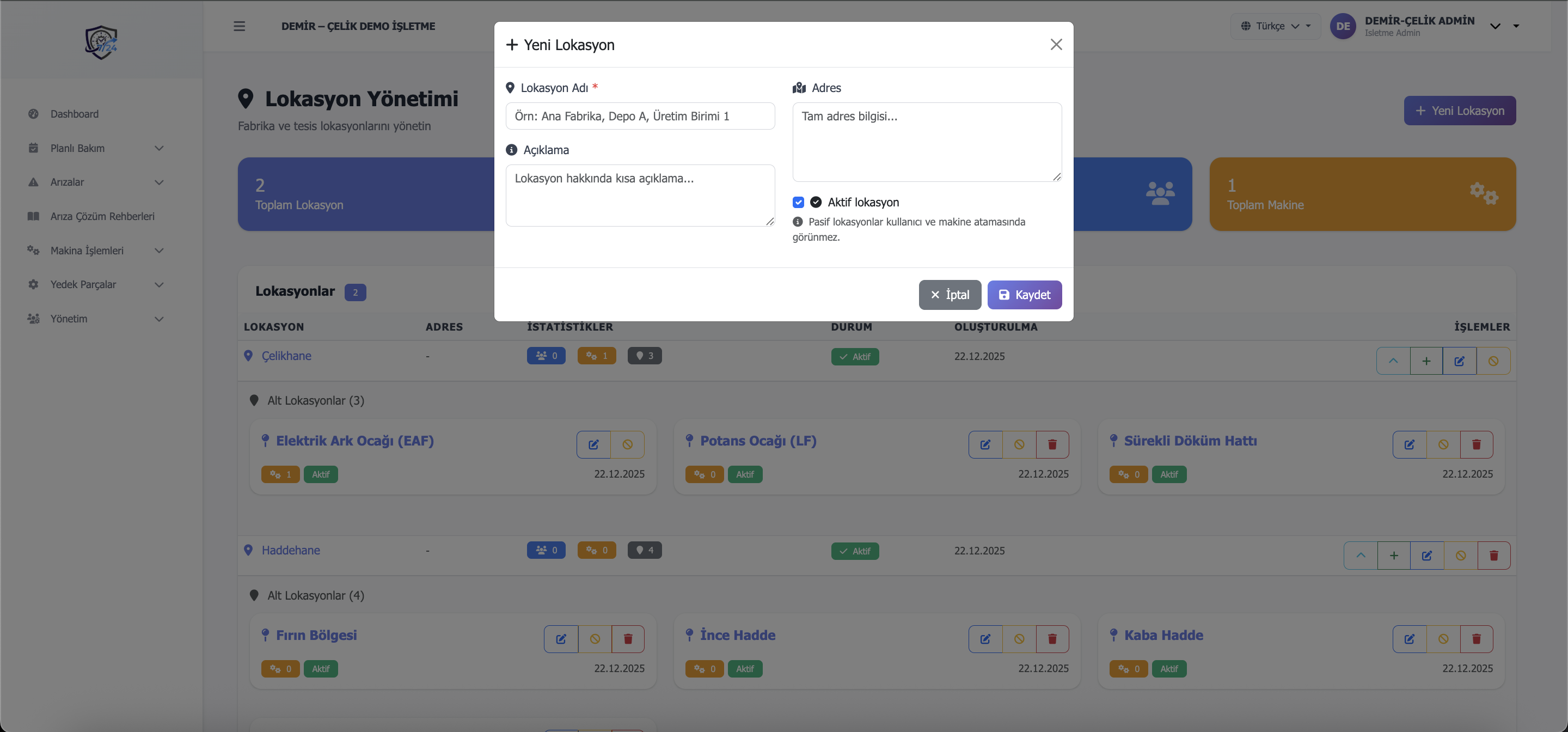Open the Türkçe language dropdown
The height and width of the screenshot is (732, 1568).
(x=1276, y=26)
